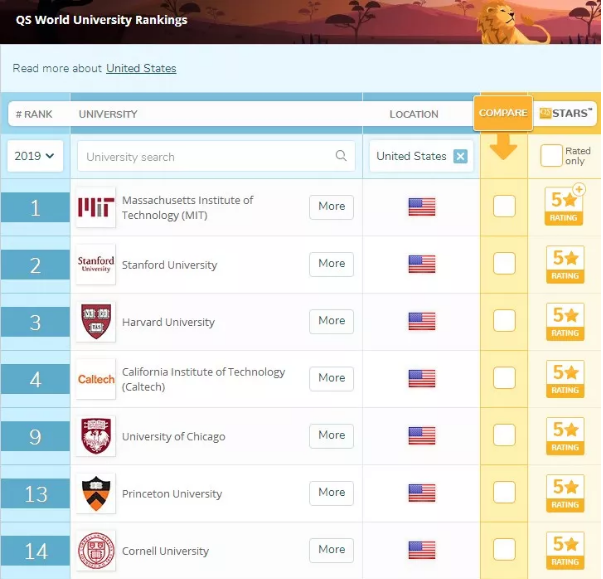
Task: Click More for Stanford University
Action: tap(331, 264)
